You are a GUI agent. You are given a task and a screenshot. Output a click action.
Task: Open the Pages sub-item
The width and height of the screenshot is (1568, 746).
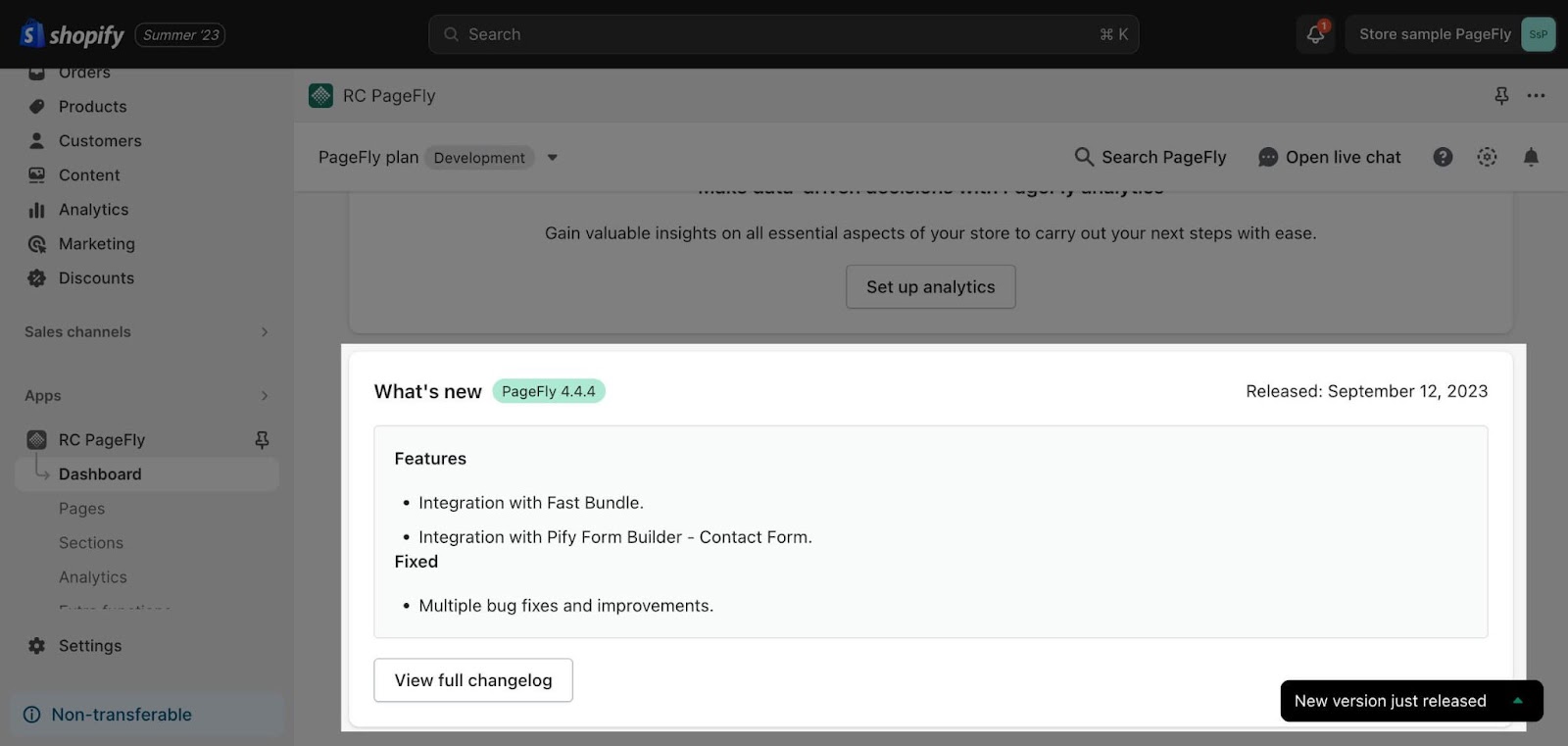81,509
